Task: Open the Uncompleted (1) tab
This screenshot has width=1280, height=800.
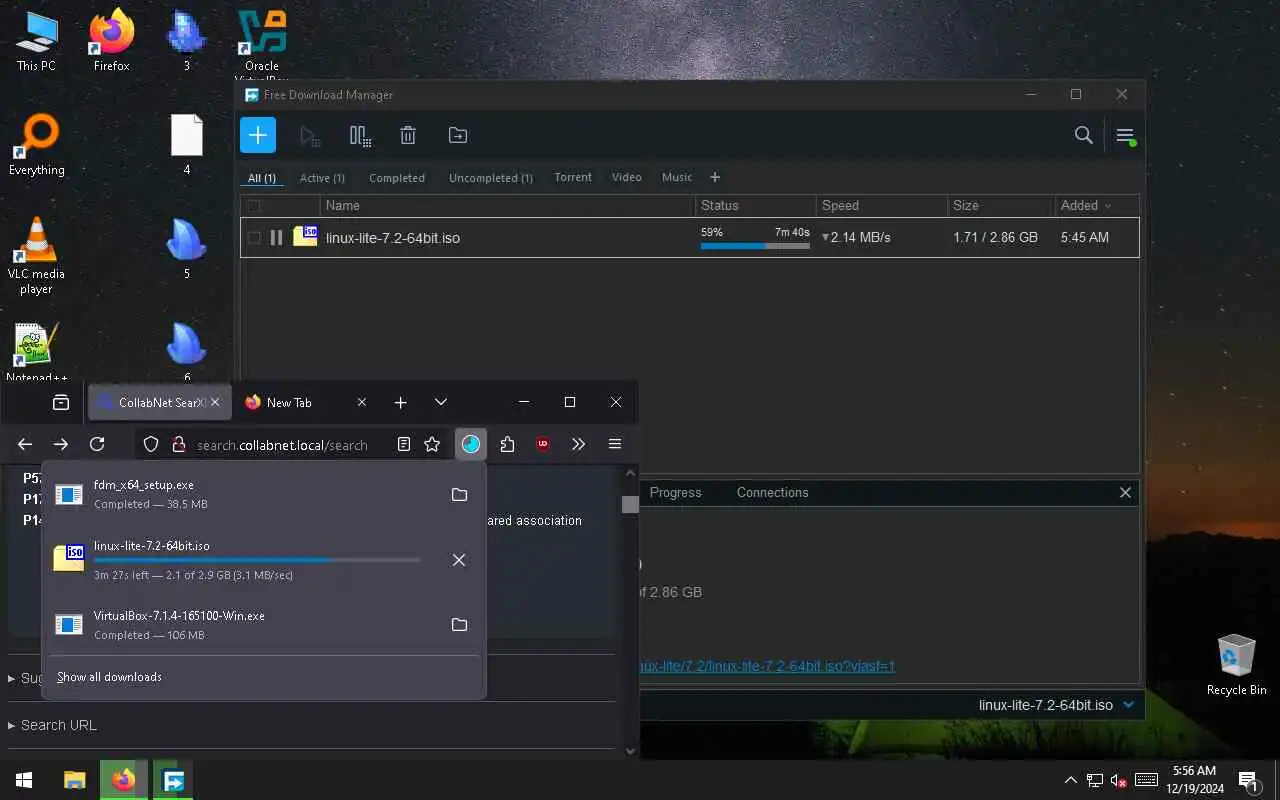Action: (490, 178)
